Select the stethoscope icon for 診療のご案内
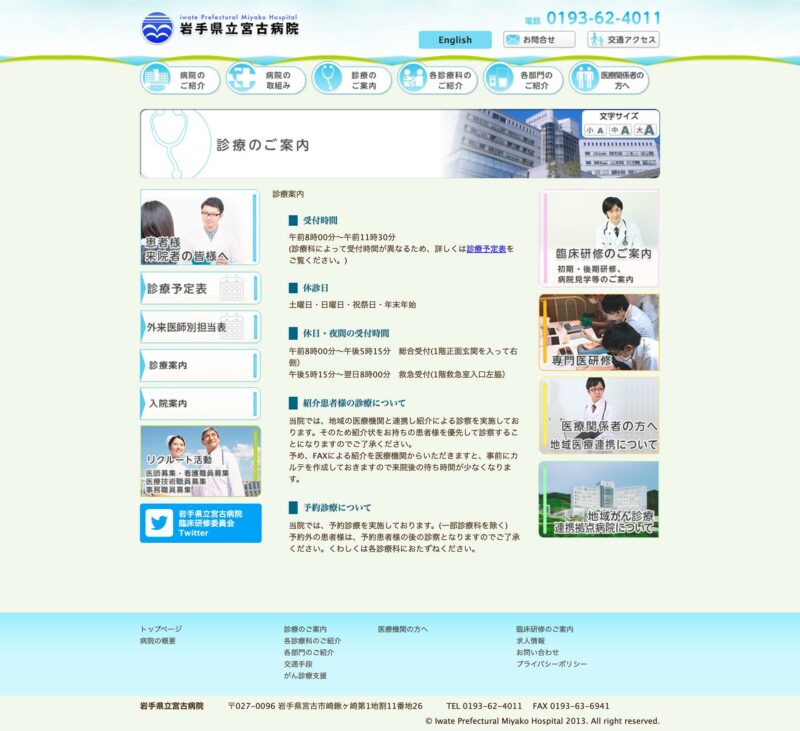Screen dimensions: 800x731 point(326,78)
